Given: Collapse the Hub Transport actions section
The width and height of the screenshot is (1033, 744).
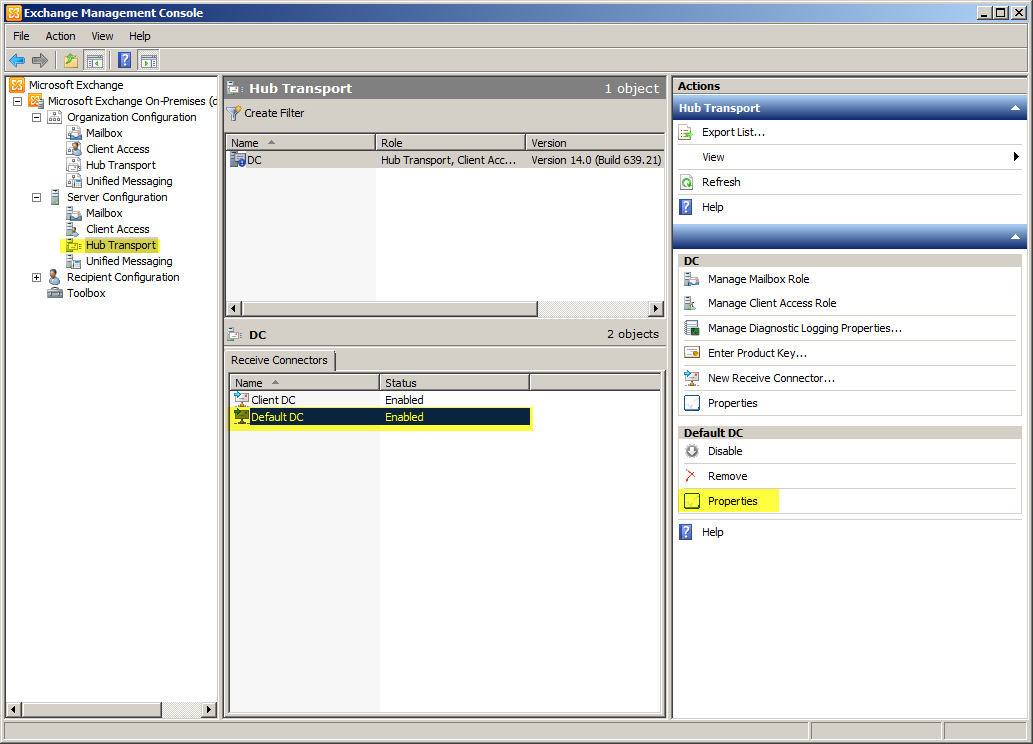Looking at the screenshot, I should click(1015, 108).
